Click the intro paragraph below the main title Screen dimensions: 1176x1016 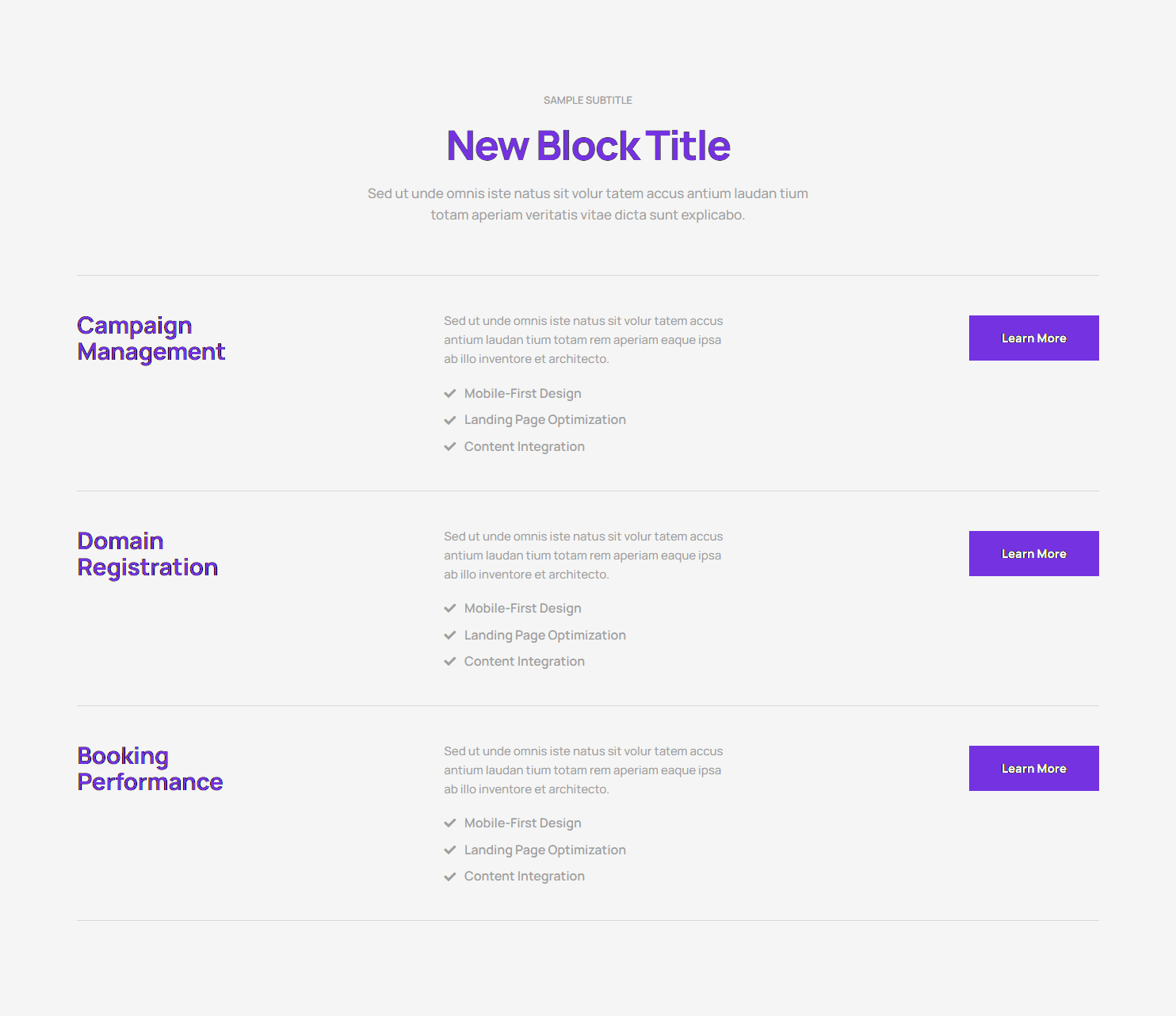(x=588, y=204)
